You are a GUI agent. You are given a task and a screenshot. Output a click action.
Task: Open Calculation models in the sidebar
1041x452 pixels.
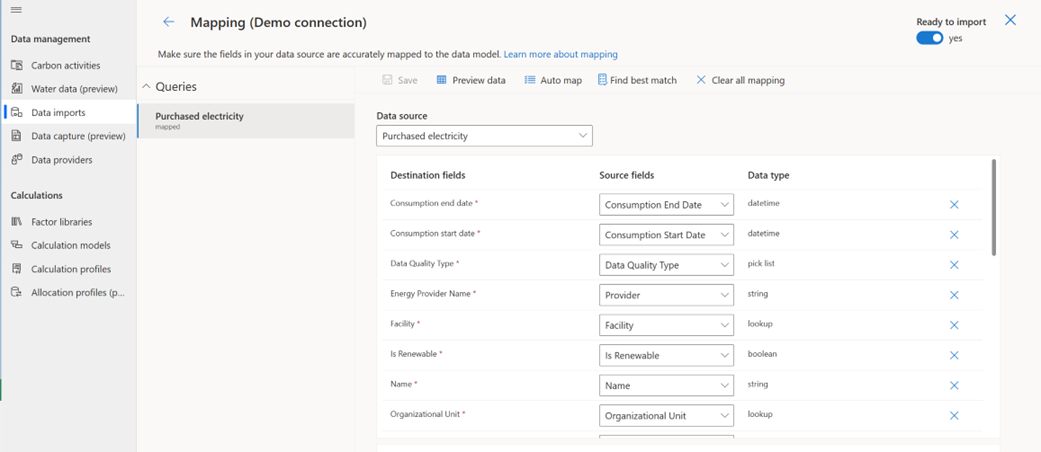(x=70, y=245)
